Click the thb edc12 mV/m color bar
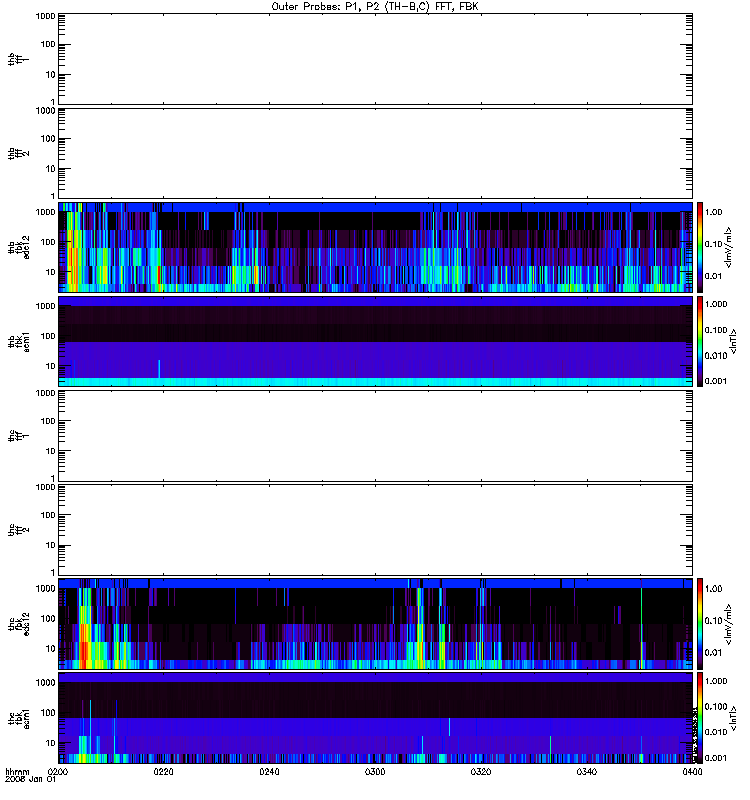Viewport: 750px width, 800px height. click(700, 247)
